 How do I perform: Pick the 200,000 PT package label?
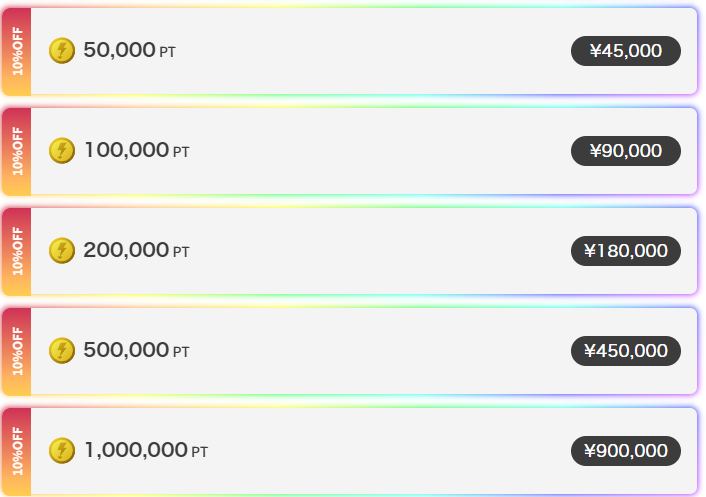point(137,250)
